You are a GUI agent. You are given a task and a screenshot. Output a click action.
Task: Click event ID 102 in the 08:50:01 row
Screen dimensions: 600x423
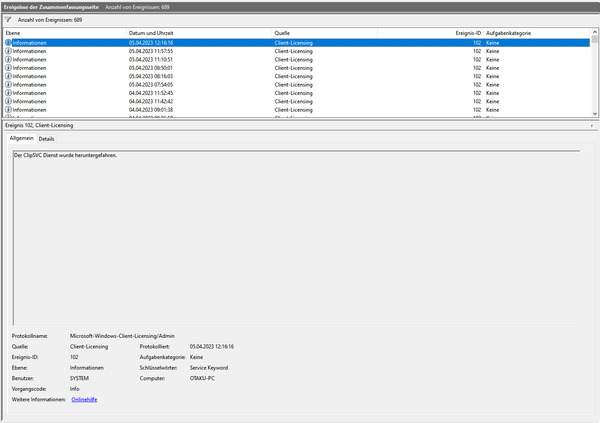pyautogui.click(x=477, y=68)
